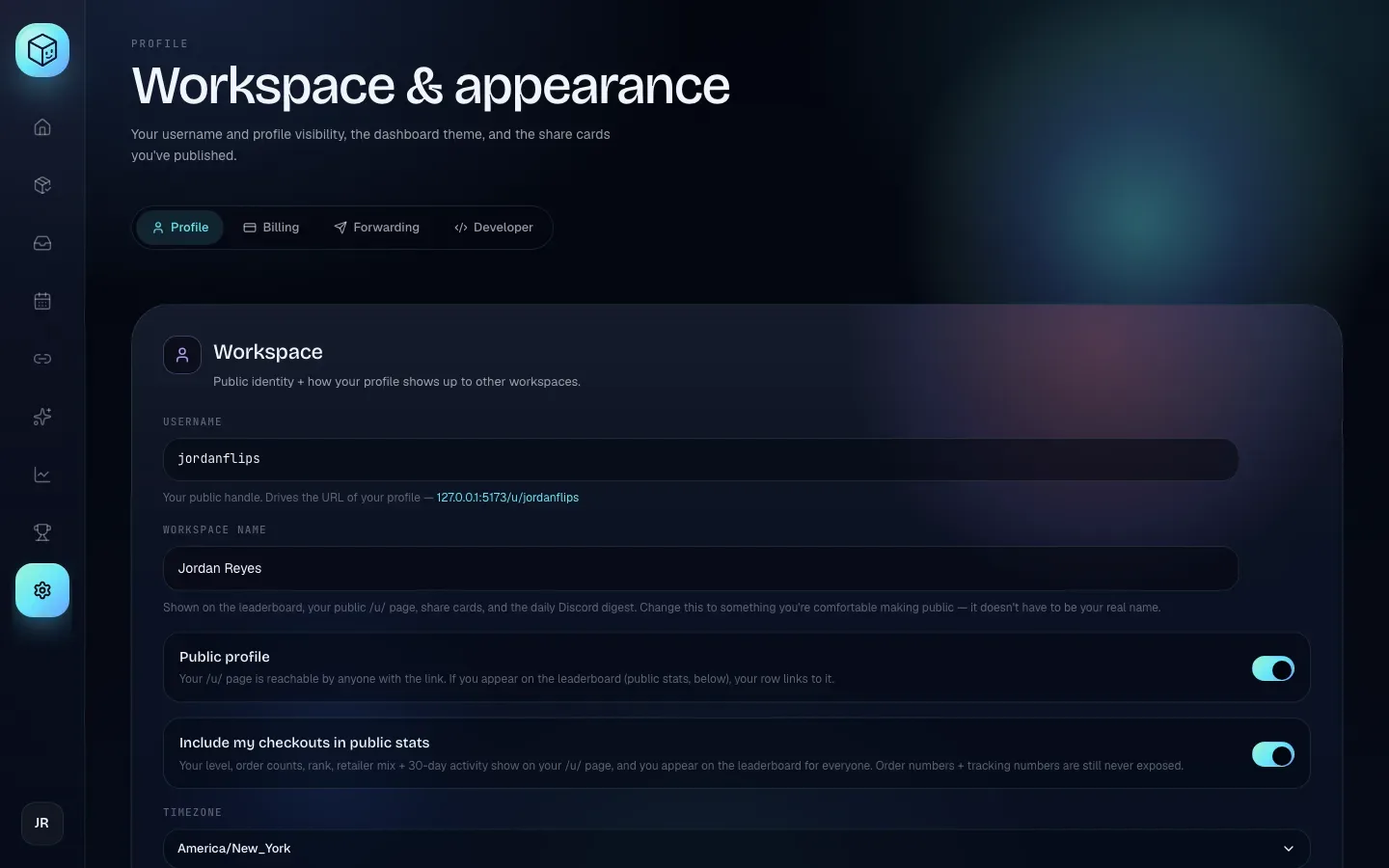Toggle Include my checkouts in public stats
1389x868 pixels.
pyautogui.click(x=1273, y=754)
